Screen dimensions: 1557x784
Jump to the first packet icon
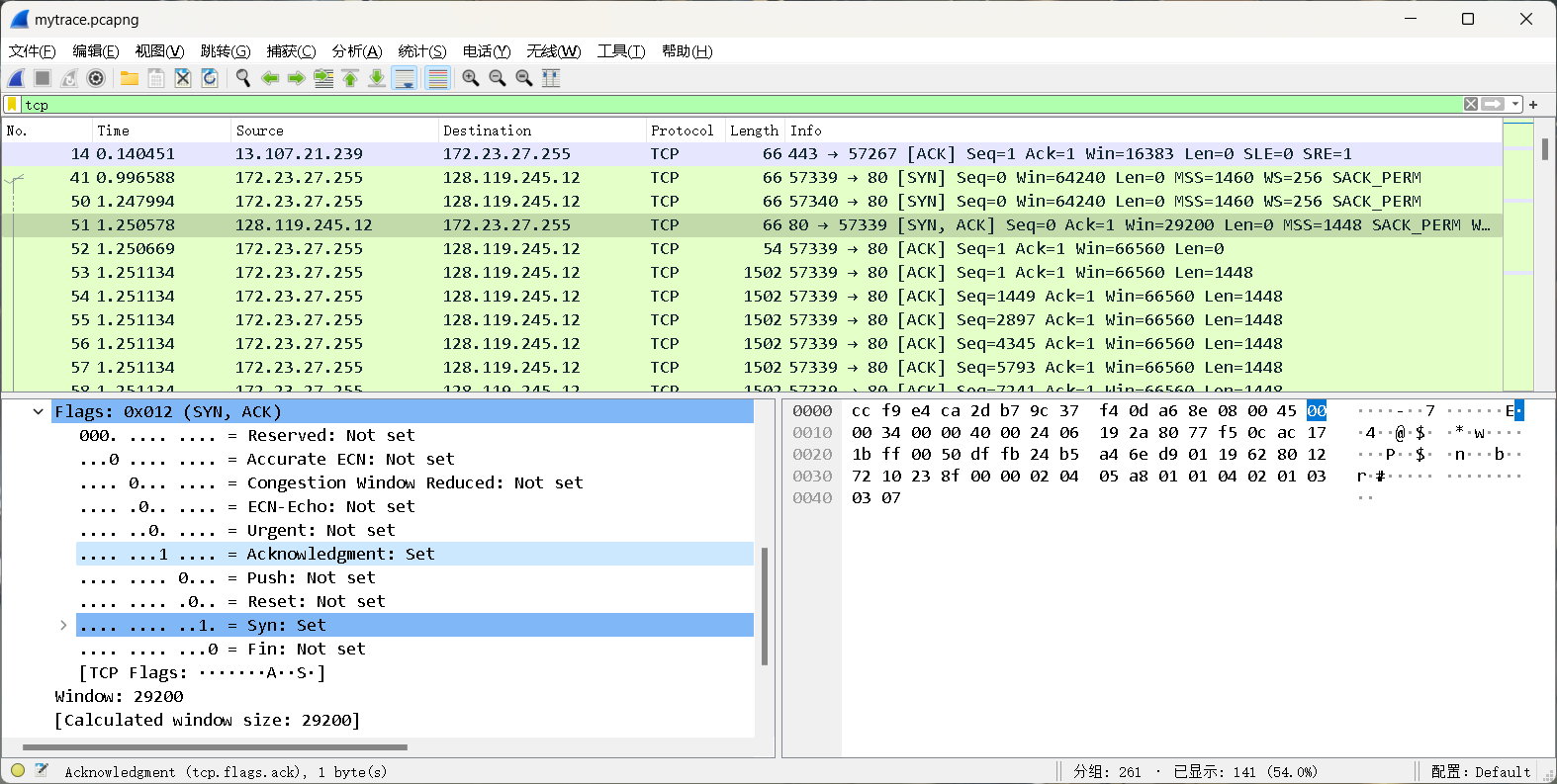350,78
